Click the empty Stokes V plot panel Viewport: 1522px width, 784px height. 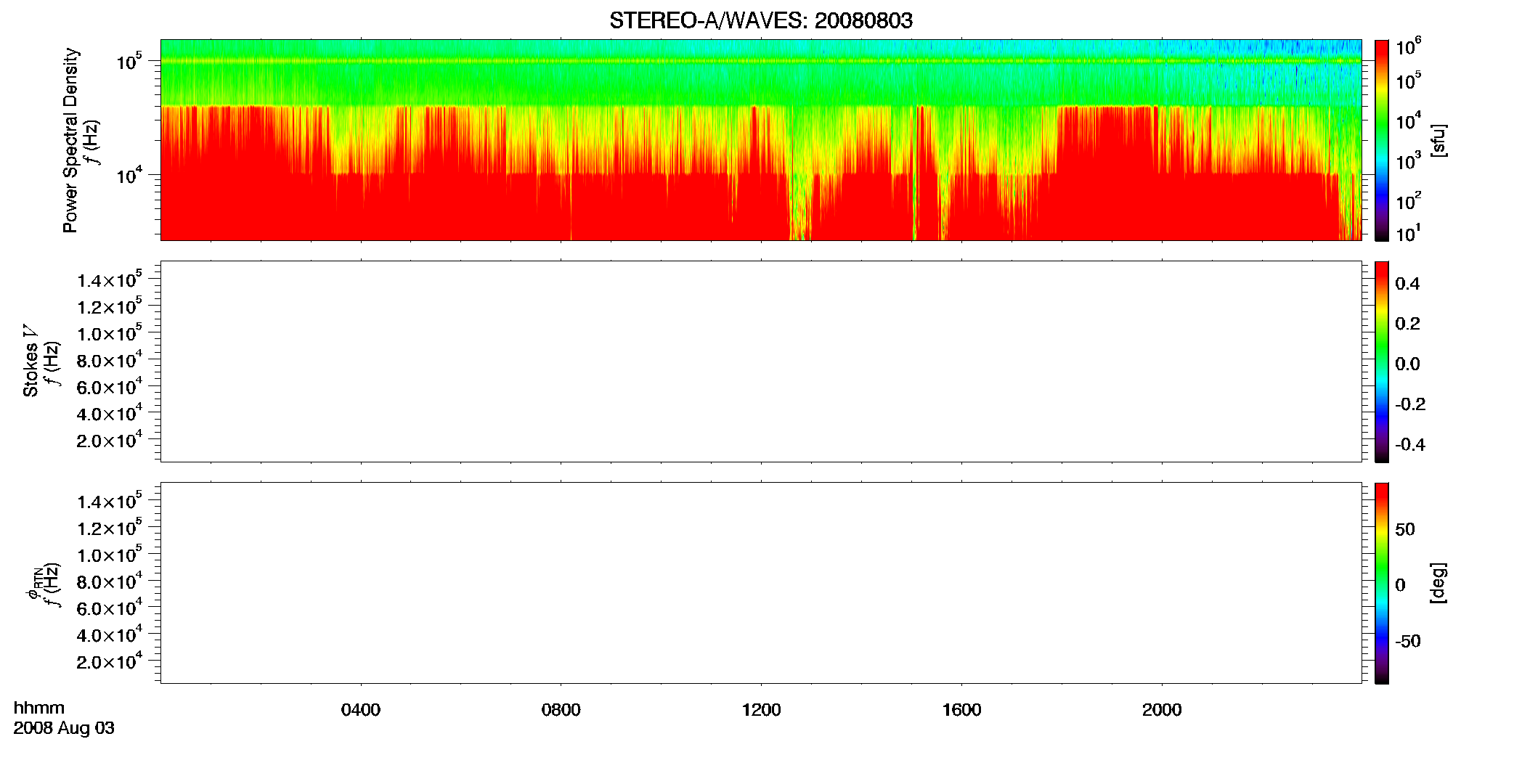pyautogui.click(x=761, y=362)
